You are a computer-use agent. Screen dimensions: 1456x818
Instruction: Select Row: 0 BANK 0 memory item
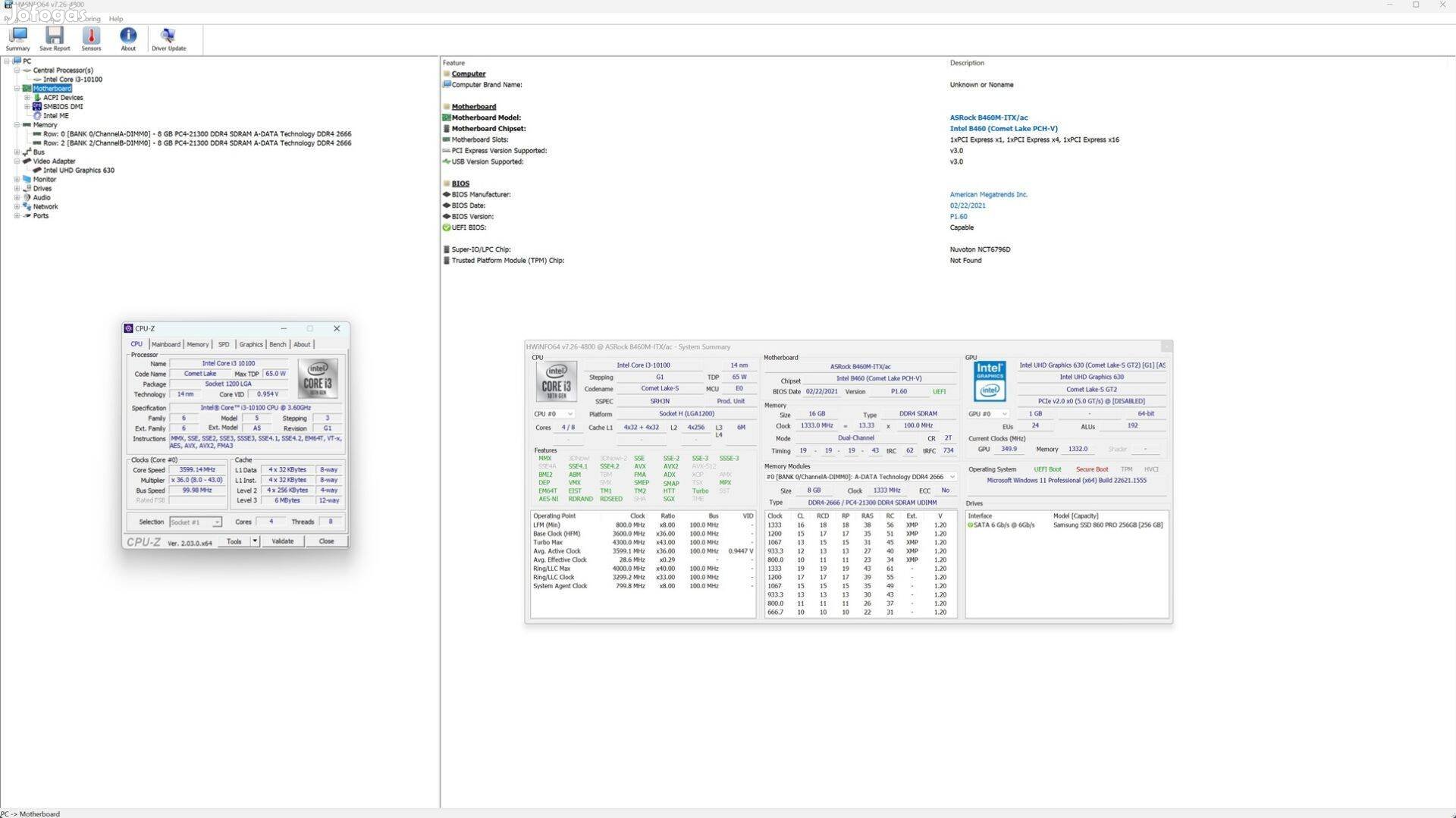coord(197,134)
